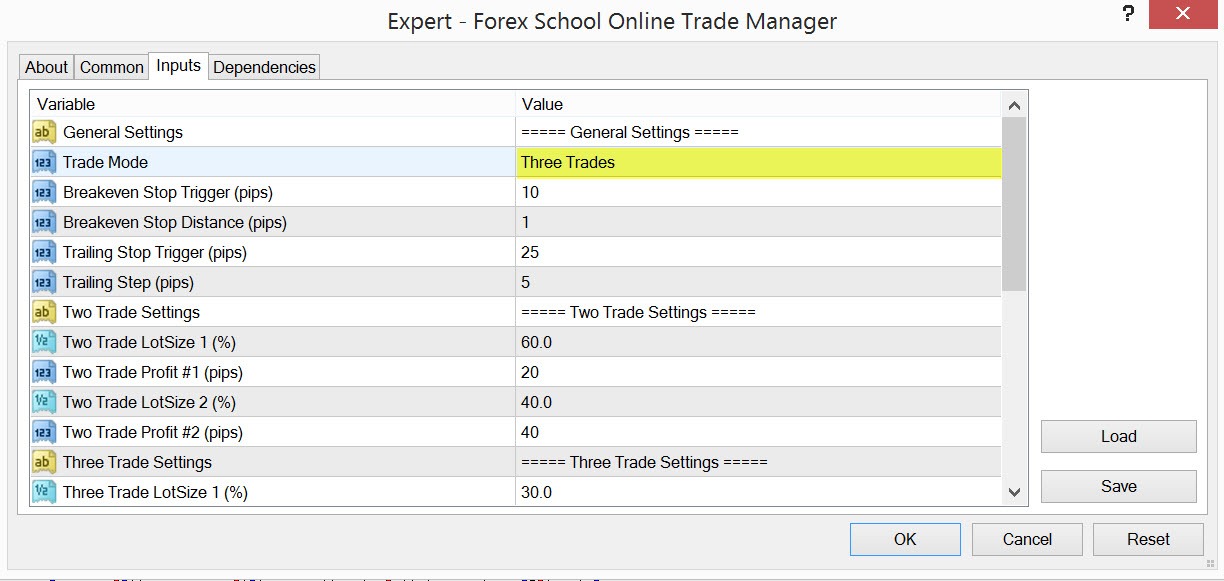Select the '===== General Settings =====' value
Viewport: 1224px width, 581px height.
pos(630,132)
